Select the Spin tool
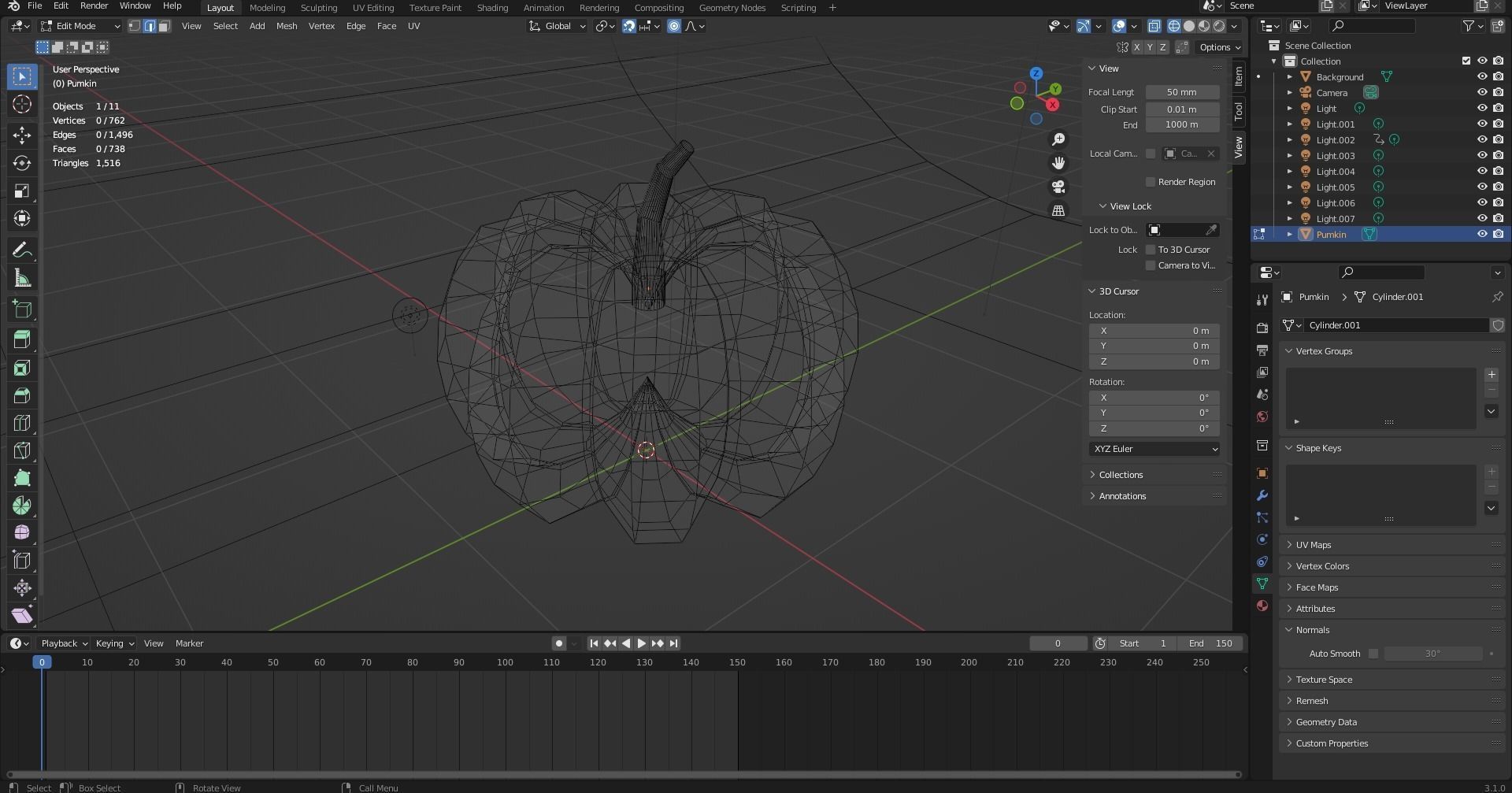 [x=22, y=506]
